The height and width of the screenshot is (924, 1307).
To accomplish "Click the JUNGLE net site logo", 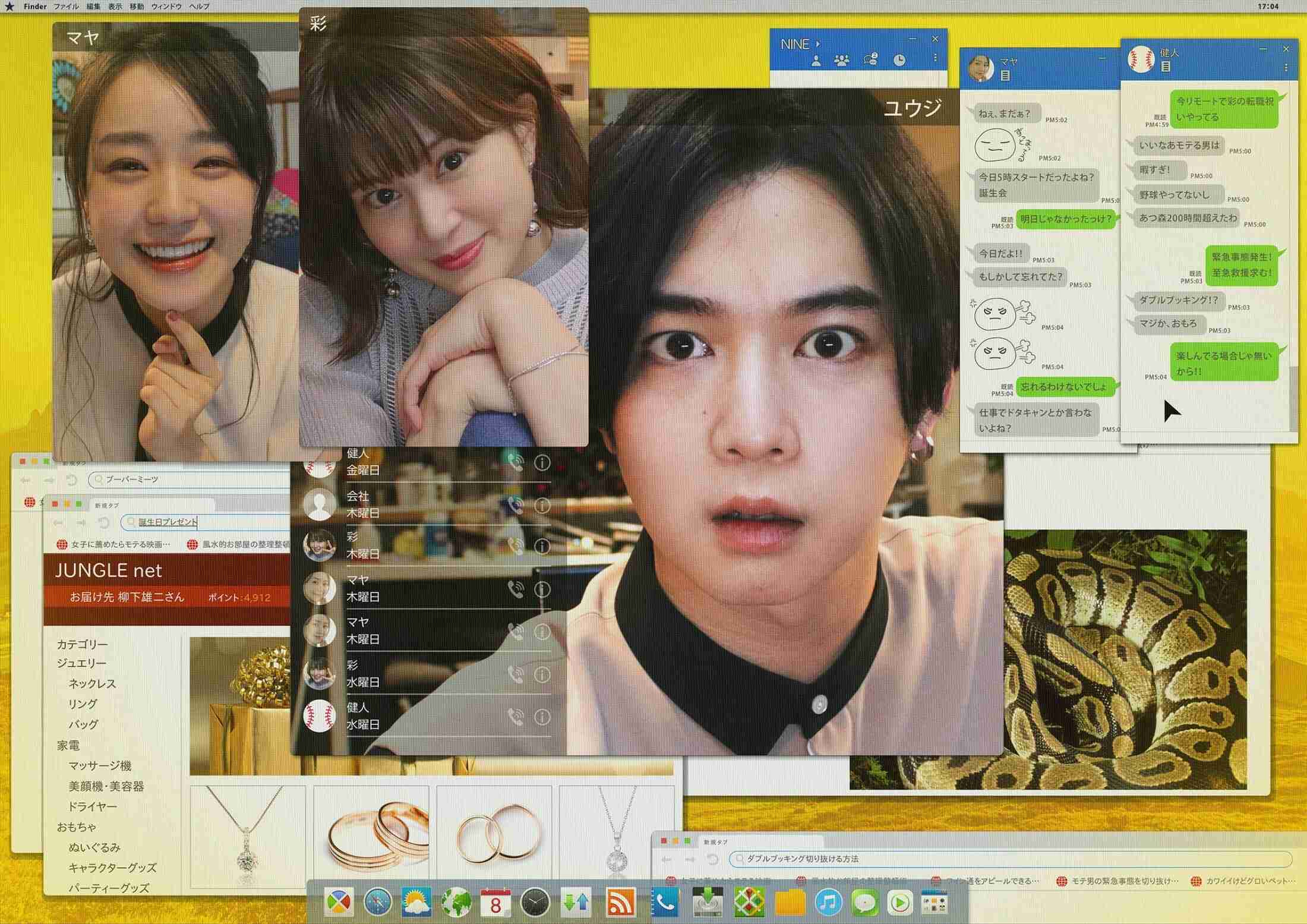I will pos(108,570).
